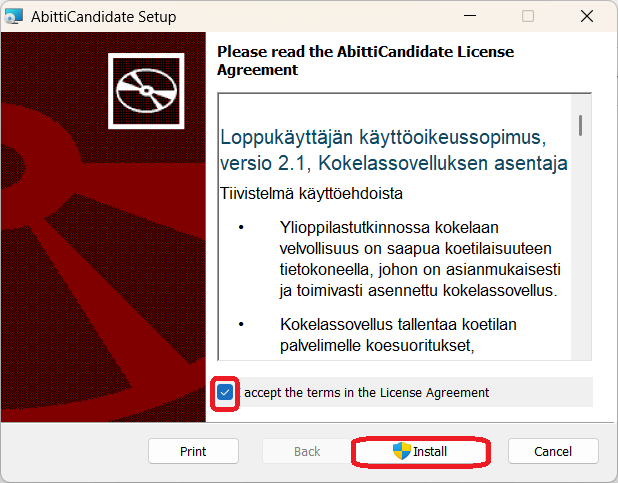Click the greyed-out Back button
618x483 pixels.
307,451
